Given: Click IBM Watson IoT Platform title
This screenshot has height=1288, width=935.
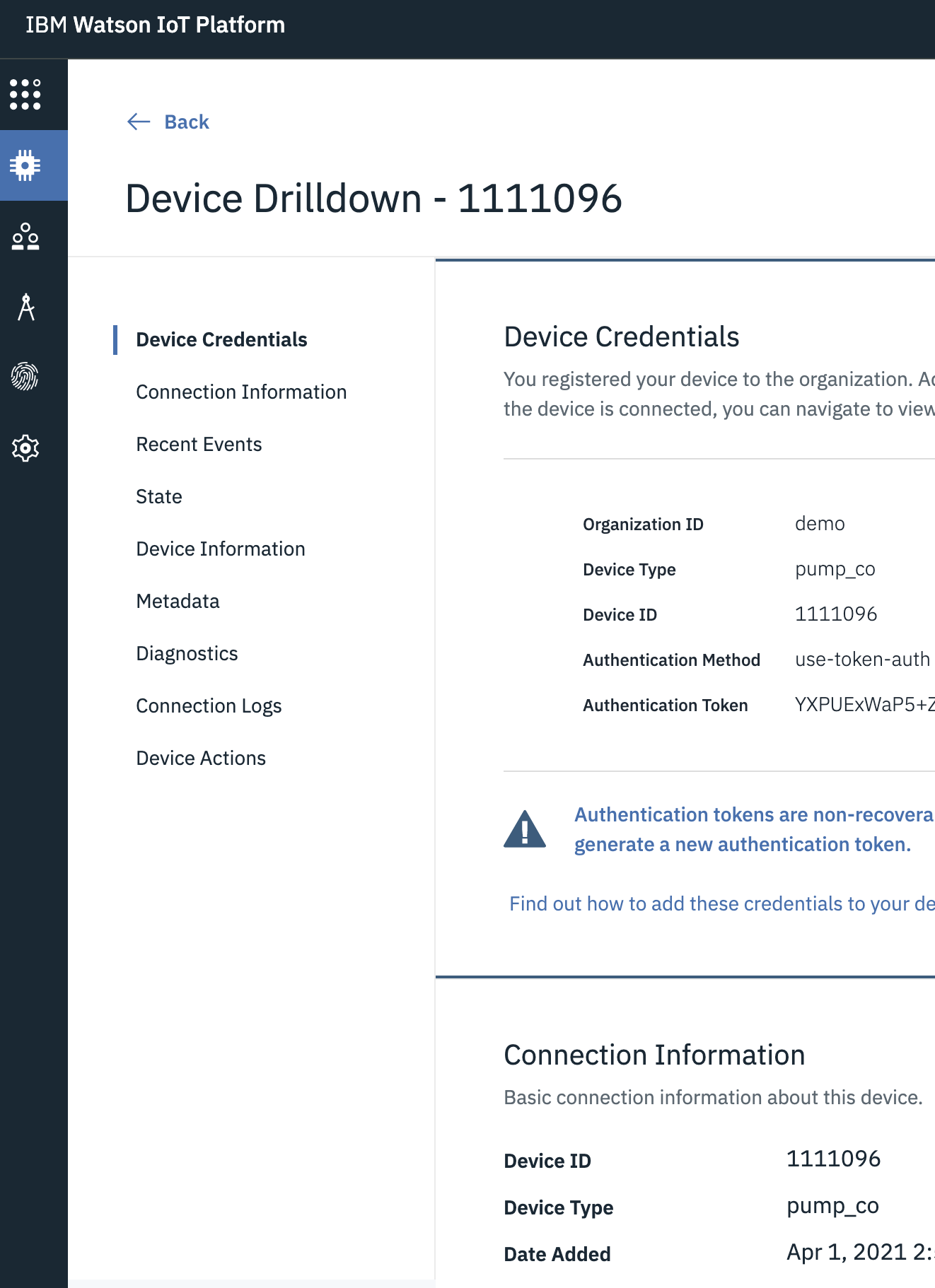Looking at the screenshot, I should coord(156,25).
